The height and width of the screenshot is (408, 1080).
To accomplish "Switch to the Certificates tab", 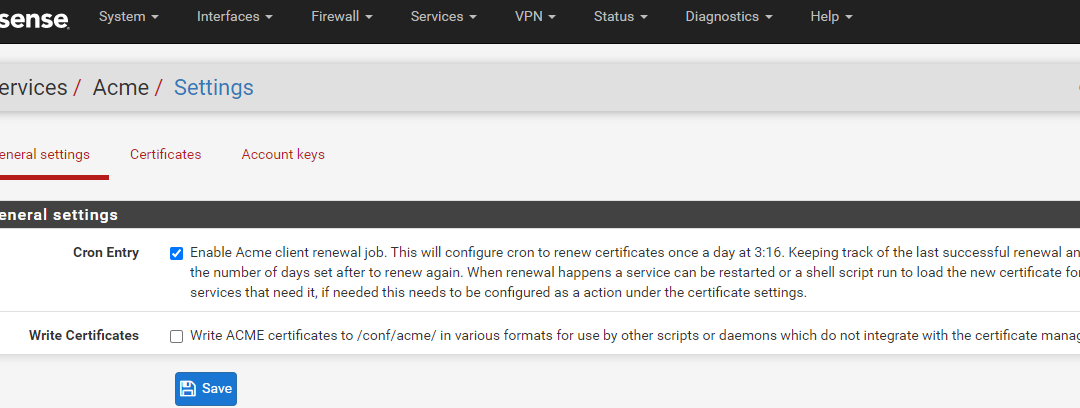I will coord(165,154).
